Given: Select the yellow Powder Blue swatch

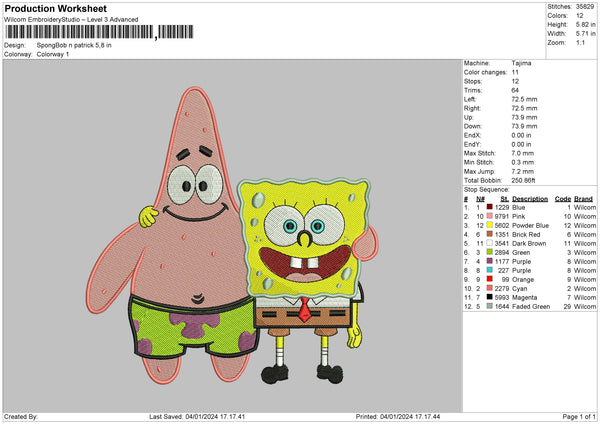Looking at the screenshot, I should (489, 225).
